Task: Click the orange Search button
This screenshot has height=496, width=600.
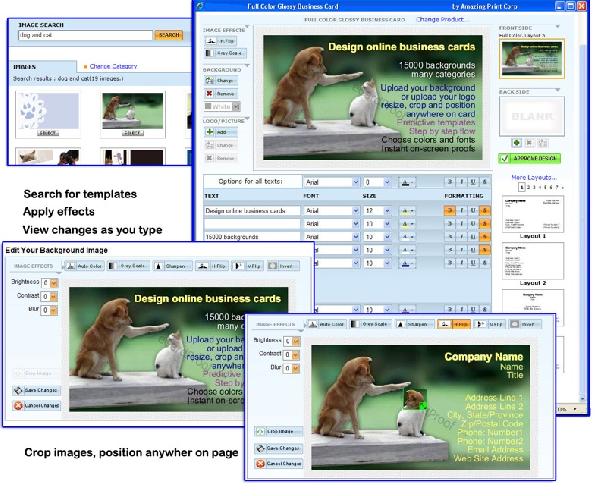Action: (169, 35)
